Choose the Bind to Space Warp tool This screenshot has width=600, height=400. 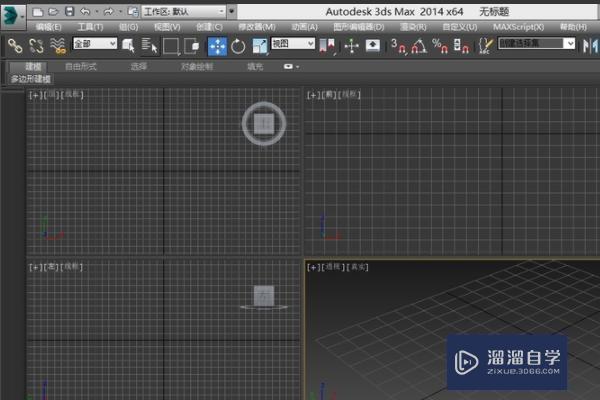tap(58, 46)
